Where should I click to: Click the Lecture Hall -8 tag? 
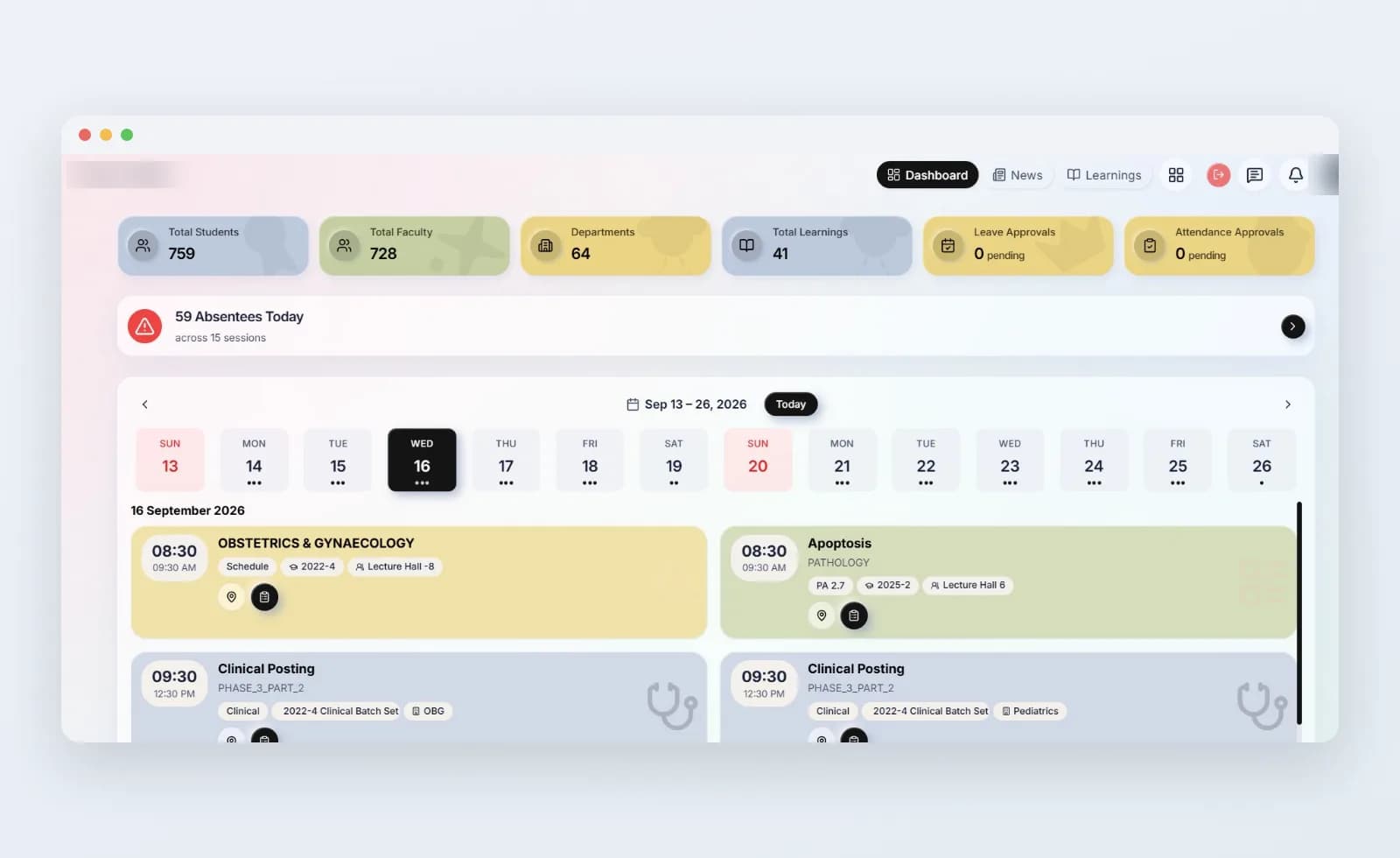pos(395,566)
